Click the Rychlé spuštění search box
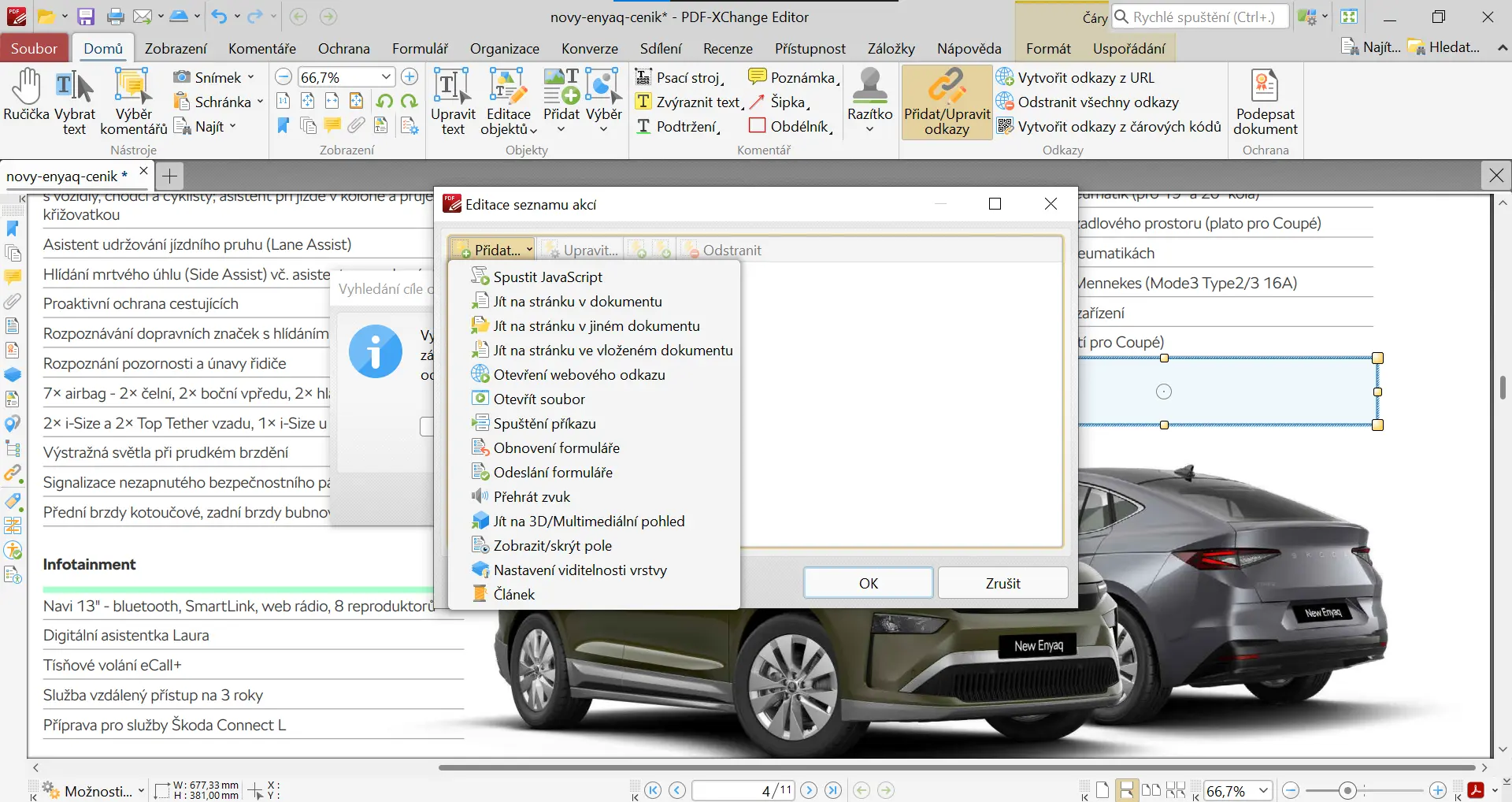1512x802 pixels. [x=1199, y=17]
